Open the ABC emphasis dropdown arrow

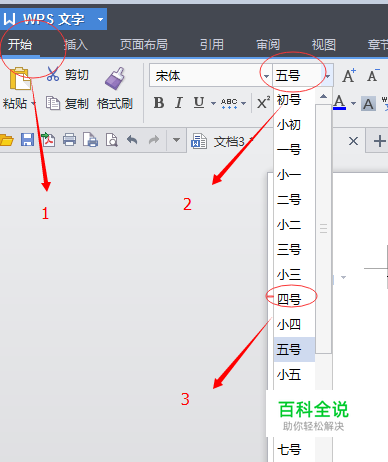tap(244, 104)
